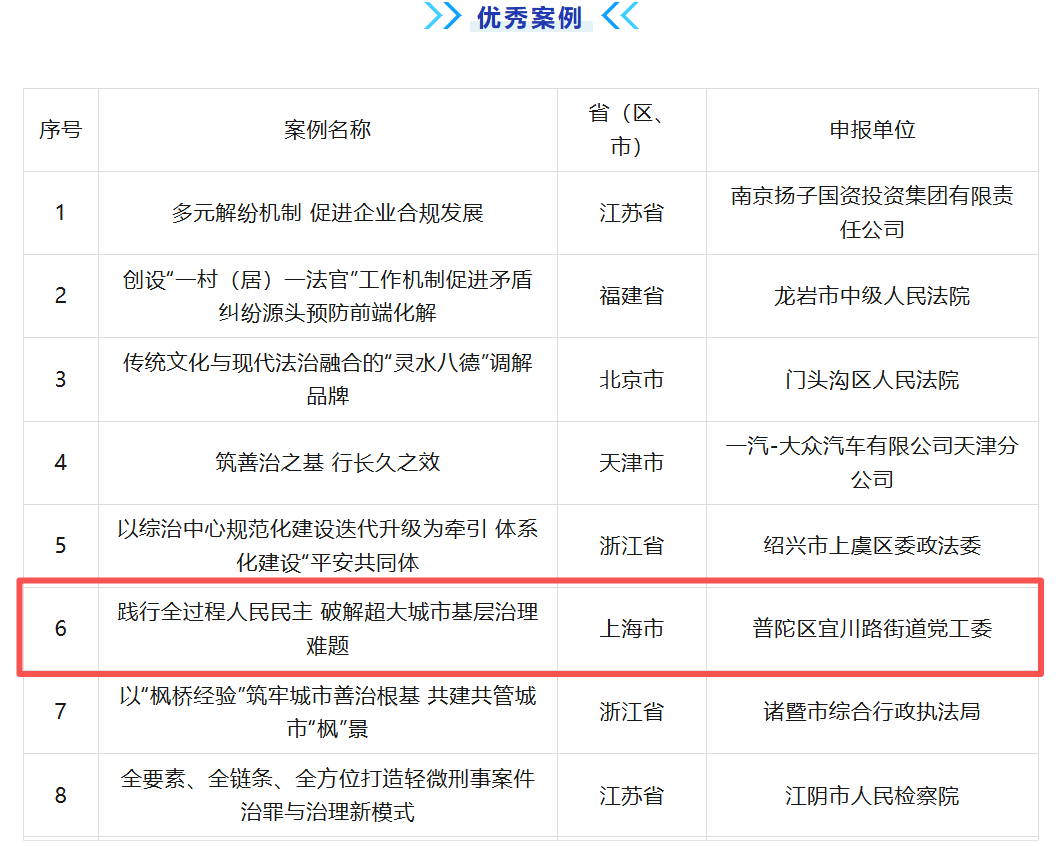Screen dimensions: 1056x846
Task: Click 绍兴市上虞区委政法委 unit cell
Action: tap(872, 546)
